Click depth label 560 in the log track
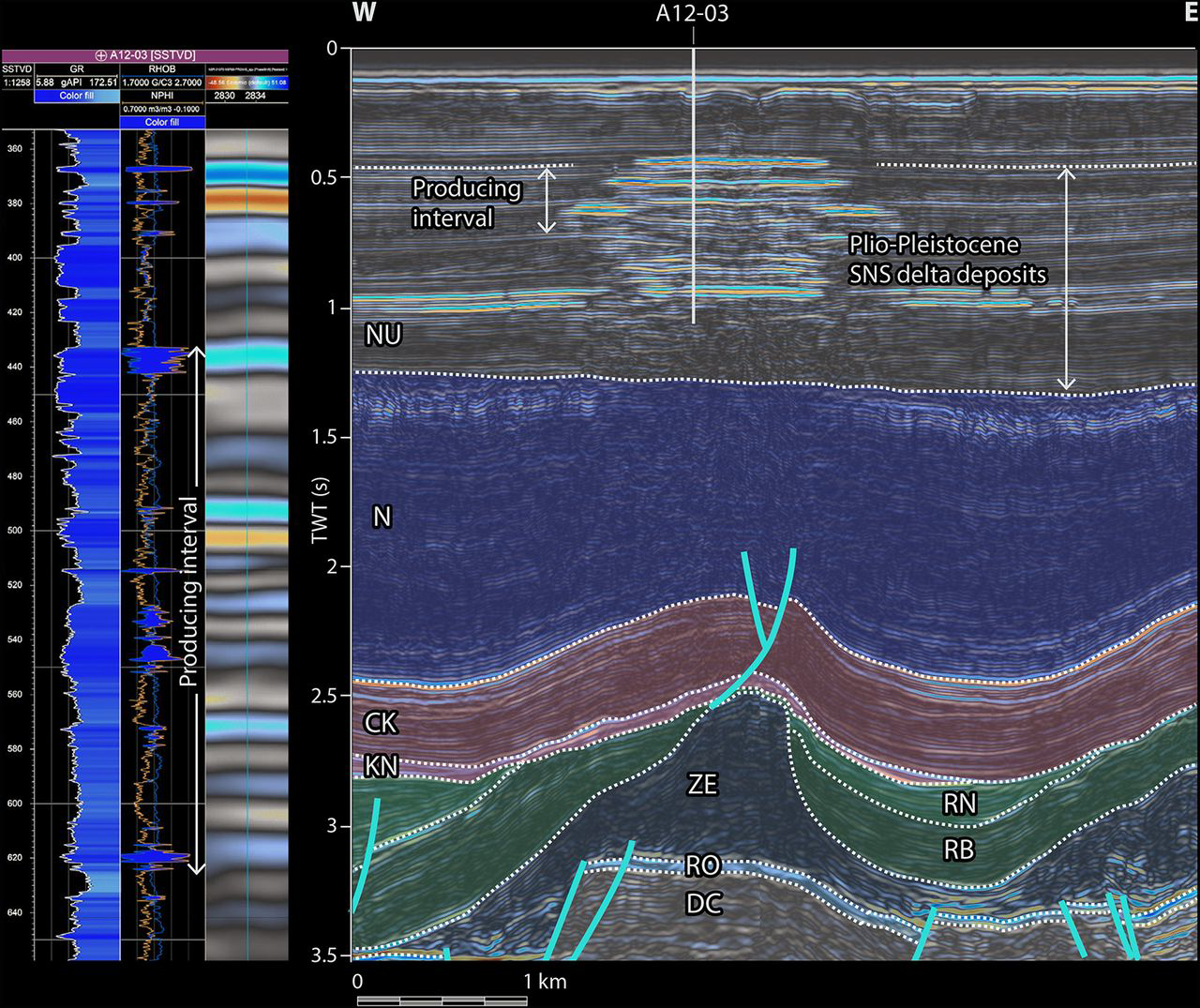This screenshot has height=1008, width=1200. 14,695
